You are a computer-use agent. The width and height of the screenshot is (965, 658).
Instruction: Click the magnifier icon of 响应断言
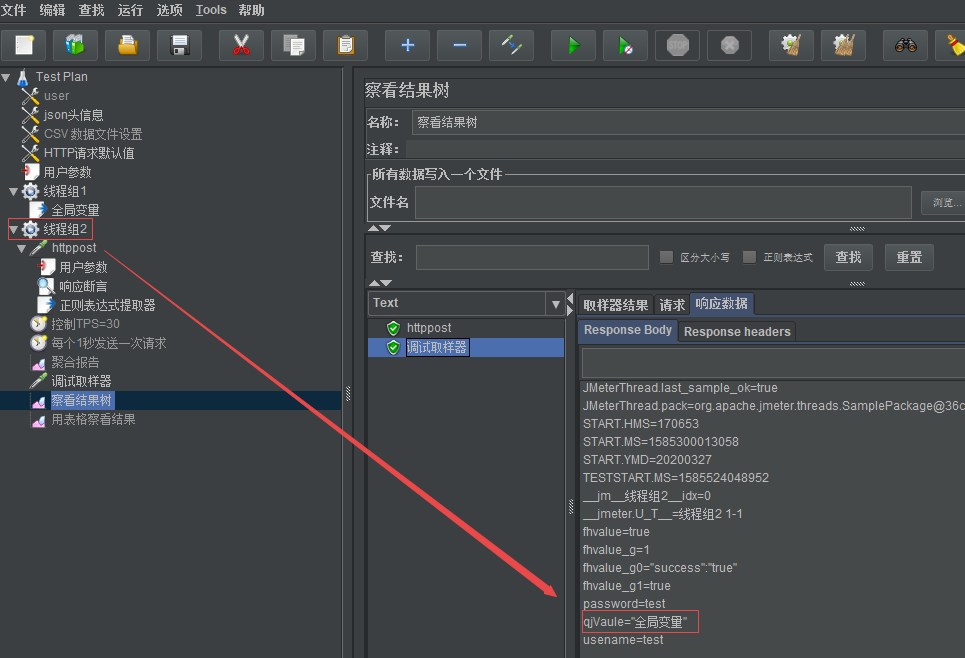46,286
